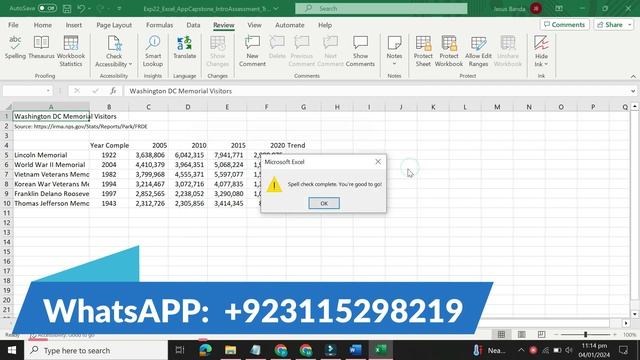The image size is (640, 360).
Task: Open Allow Edit Ranges
Action: pyautogui.click(x=478, y=51)
